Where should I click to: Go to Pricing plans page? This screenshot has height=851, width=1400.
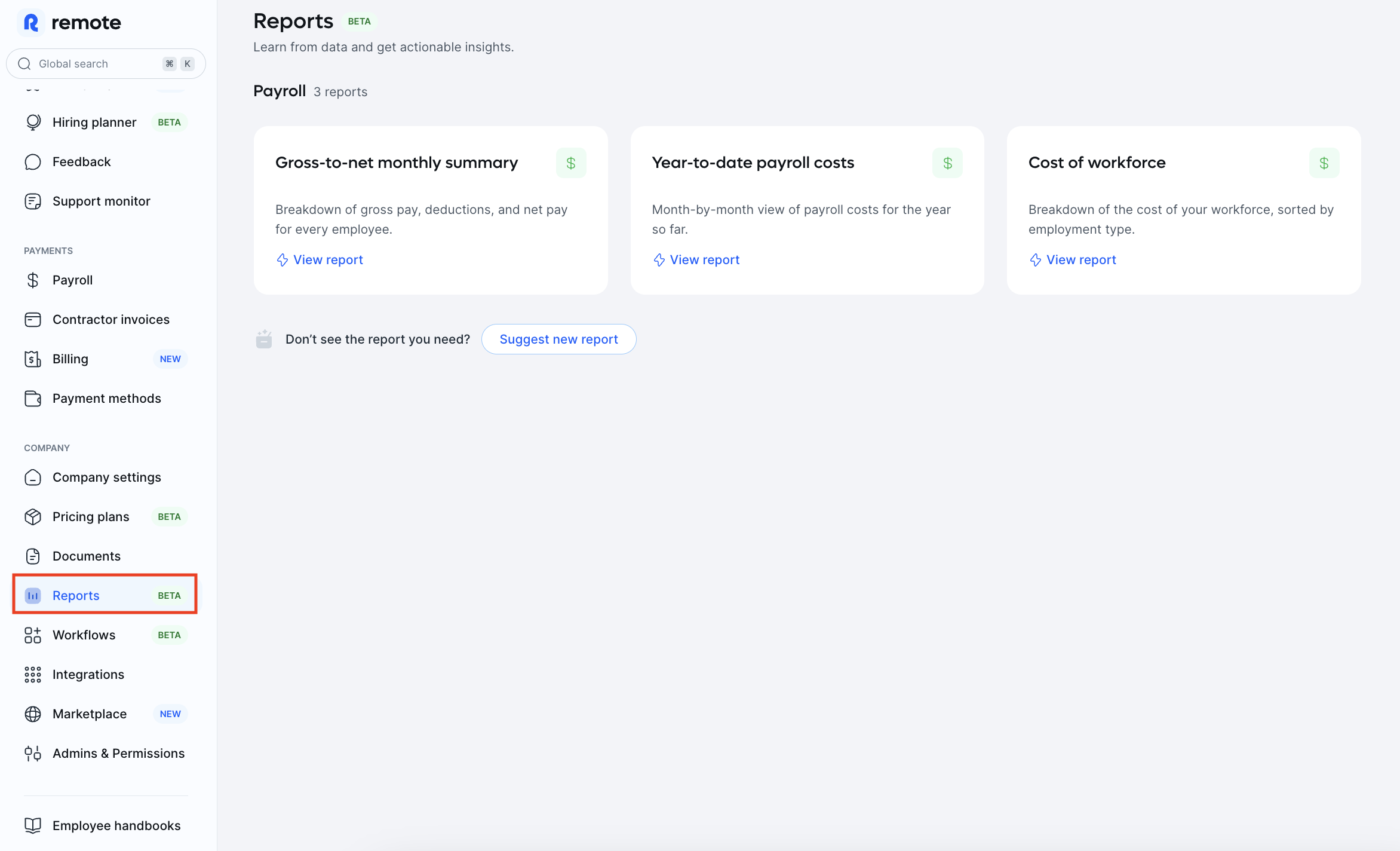click(91, 517)
